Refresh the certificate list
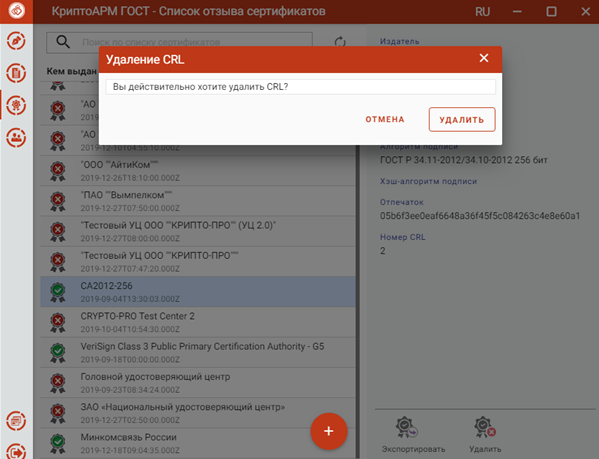This screenshot has height=459, width=599. pos(340,42)
